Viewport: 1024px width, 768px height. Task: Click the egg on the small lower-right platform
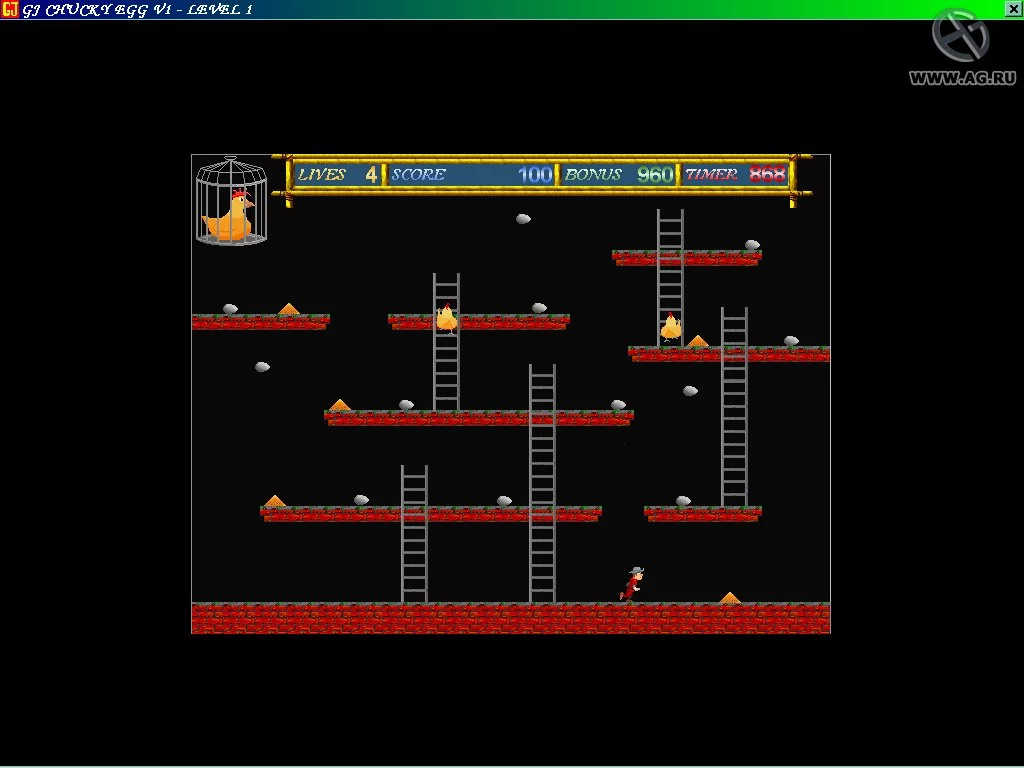[x=683, y=501]
